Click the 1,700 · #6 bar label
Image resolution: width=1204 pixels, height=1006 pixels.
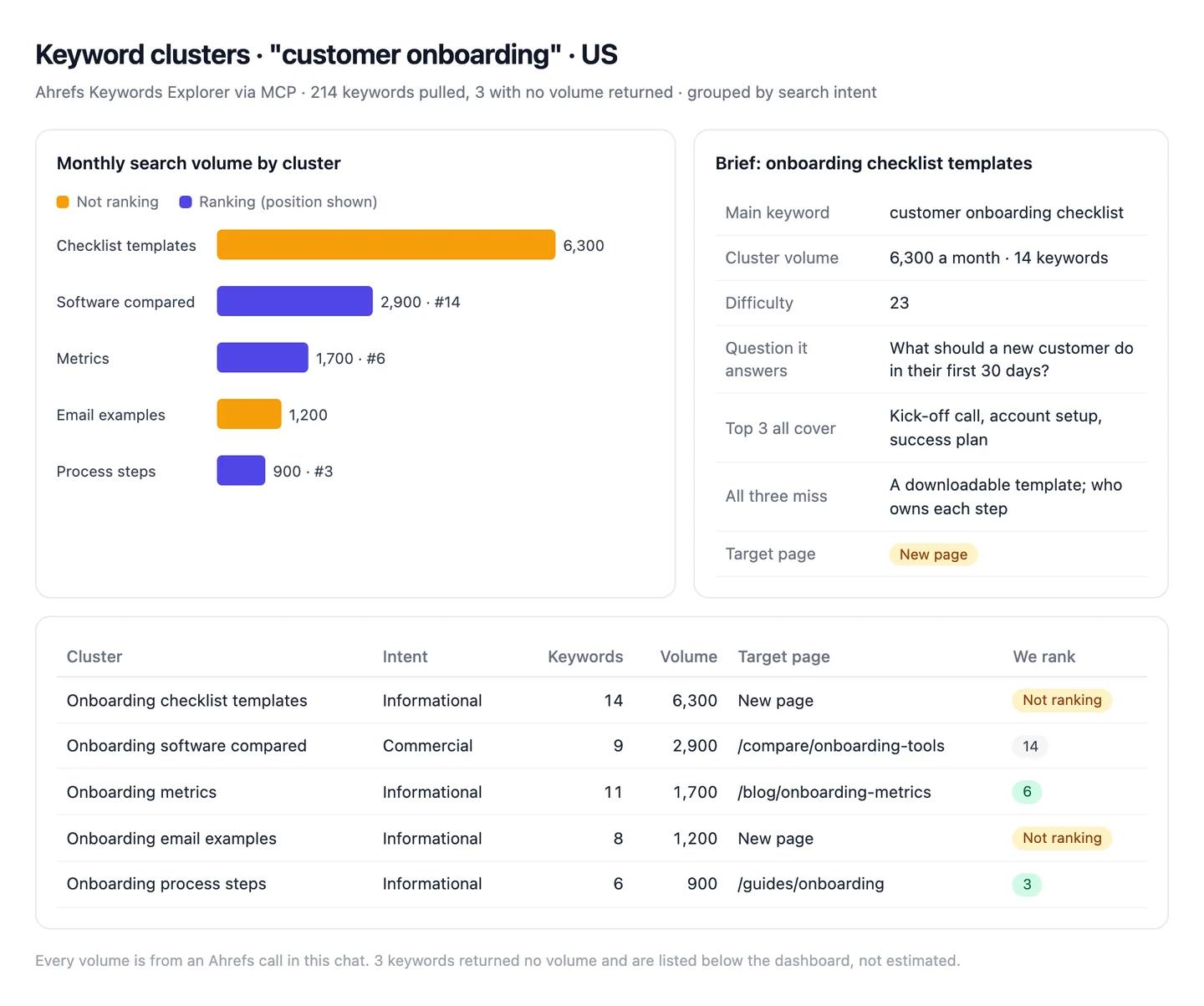pos(350,359)
